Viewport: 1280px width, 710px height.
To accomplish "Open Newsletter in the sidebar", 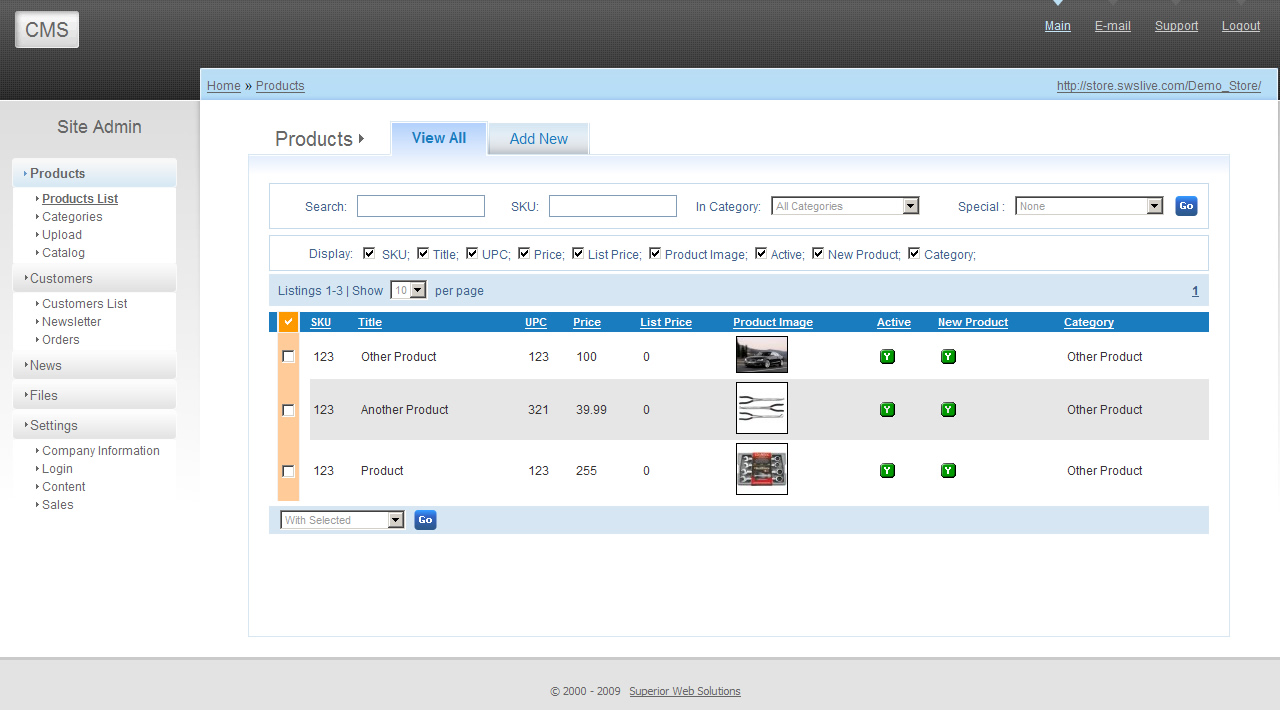I will pyautogui.click(x=72, y=322).
